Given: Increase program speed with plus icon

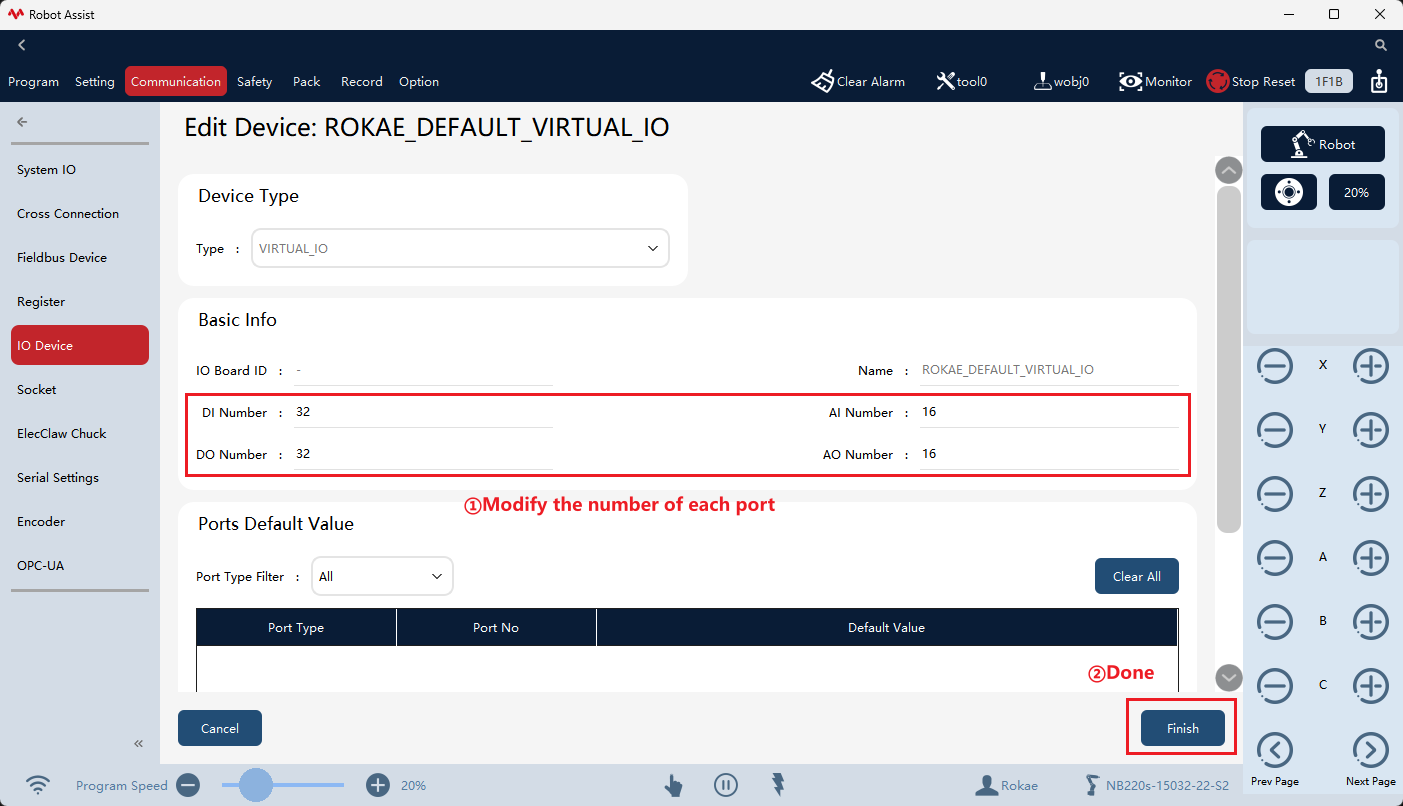Looking at the screenshot, I should click(377, 785).
